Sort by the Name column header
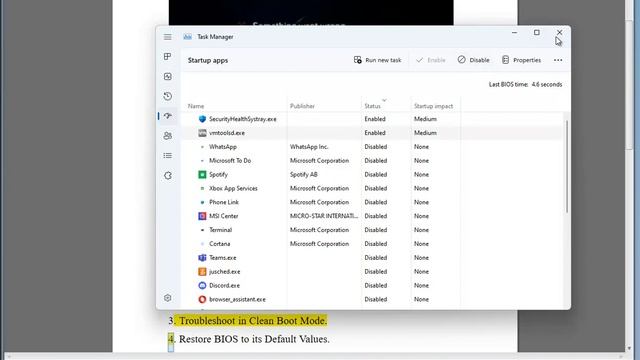Screen dimensions: 640x360 [x=196, y=106]
